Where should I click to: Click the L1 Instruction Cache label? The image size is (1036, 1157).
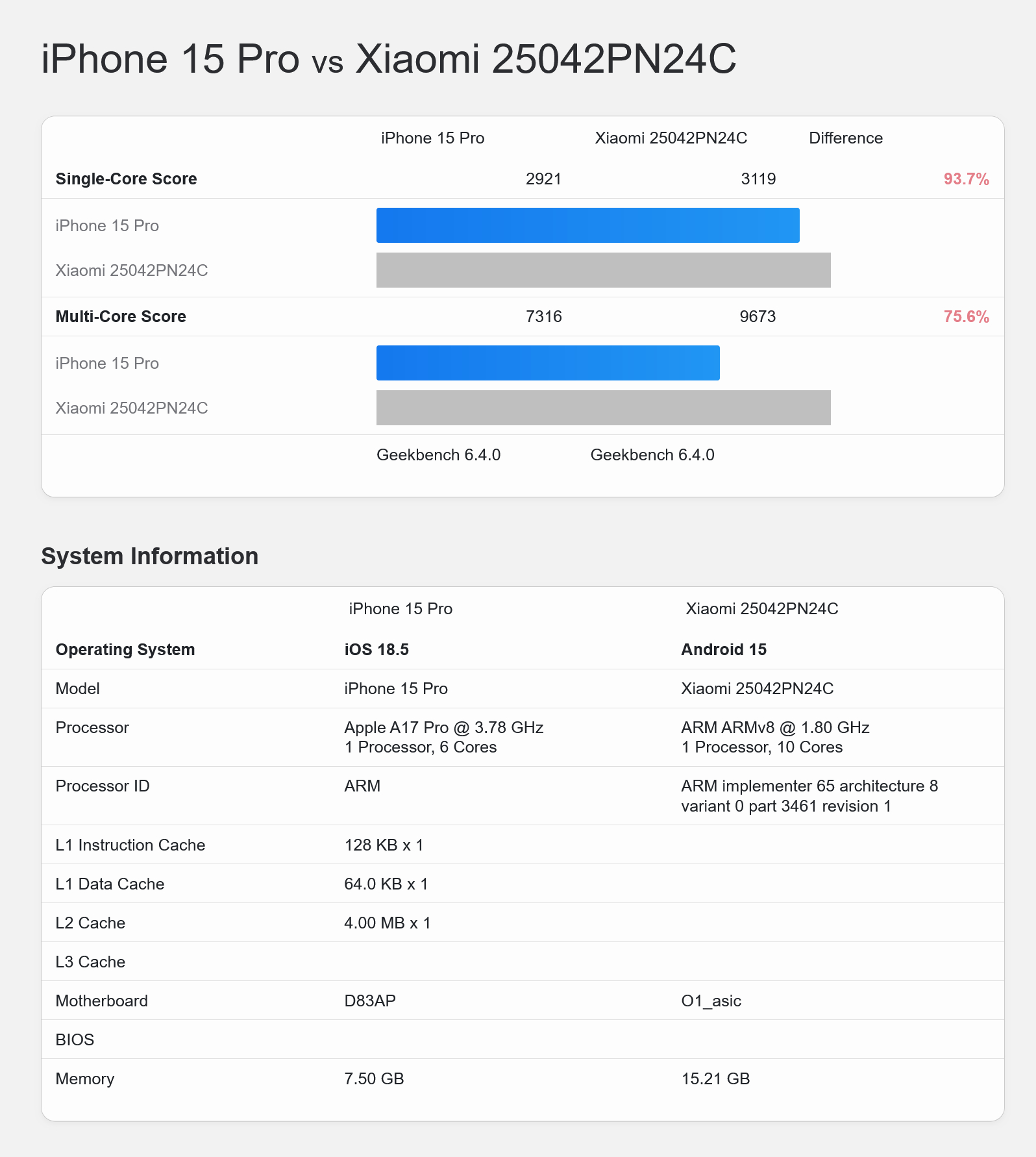[x=130, y=845]
